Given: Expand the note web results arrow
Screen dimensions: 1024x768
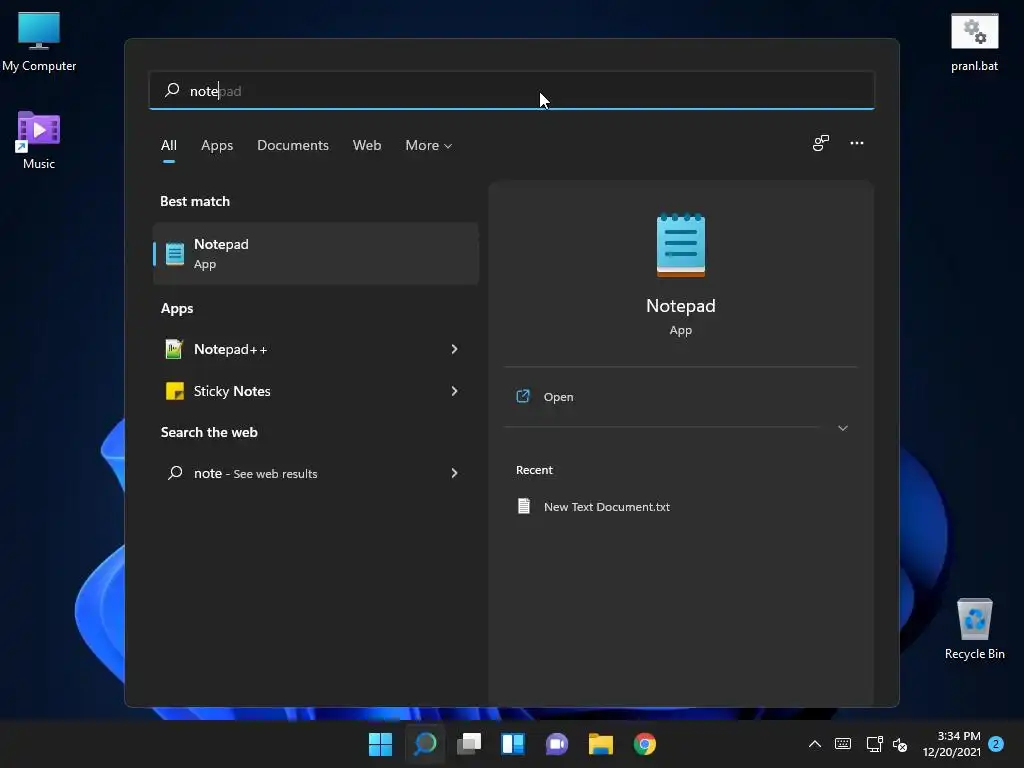Looking at the screenshot, I should 455,473.
